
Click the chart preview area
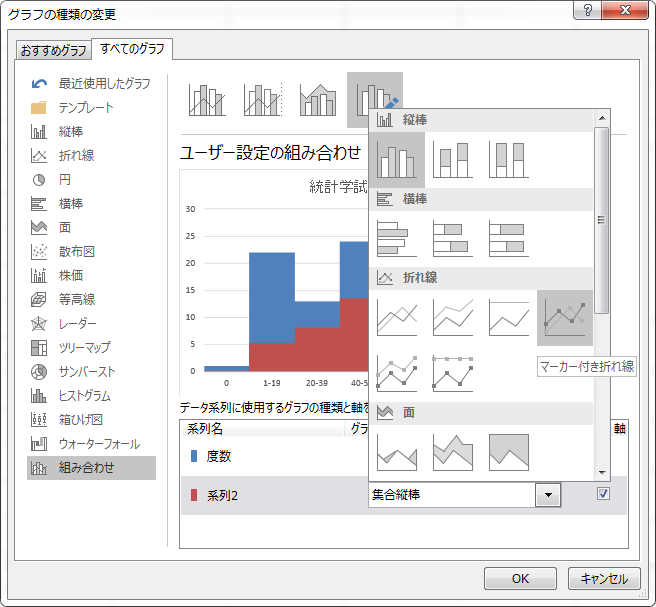point(274,282)
